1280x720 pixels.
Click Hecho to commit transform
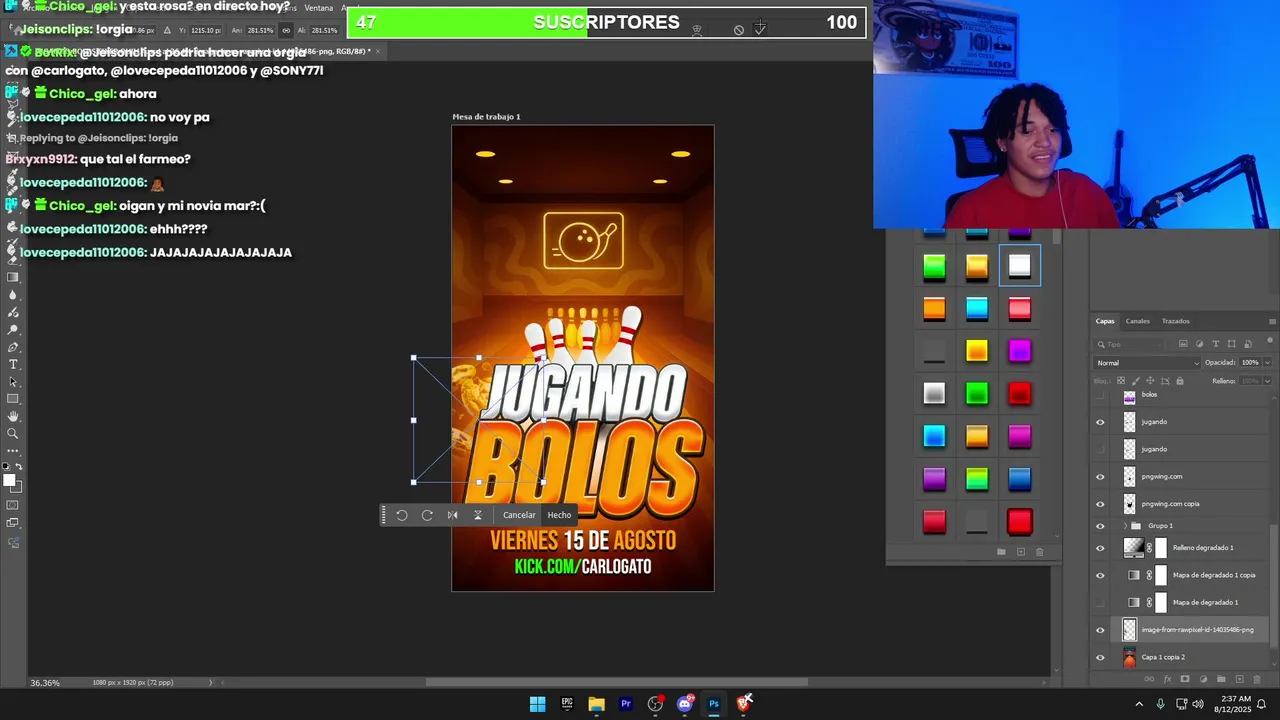tap(559, 515)
